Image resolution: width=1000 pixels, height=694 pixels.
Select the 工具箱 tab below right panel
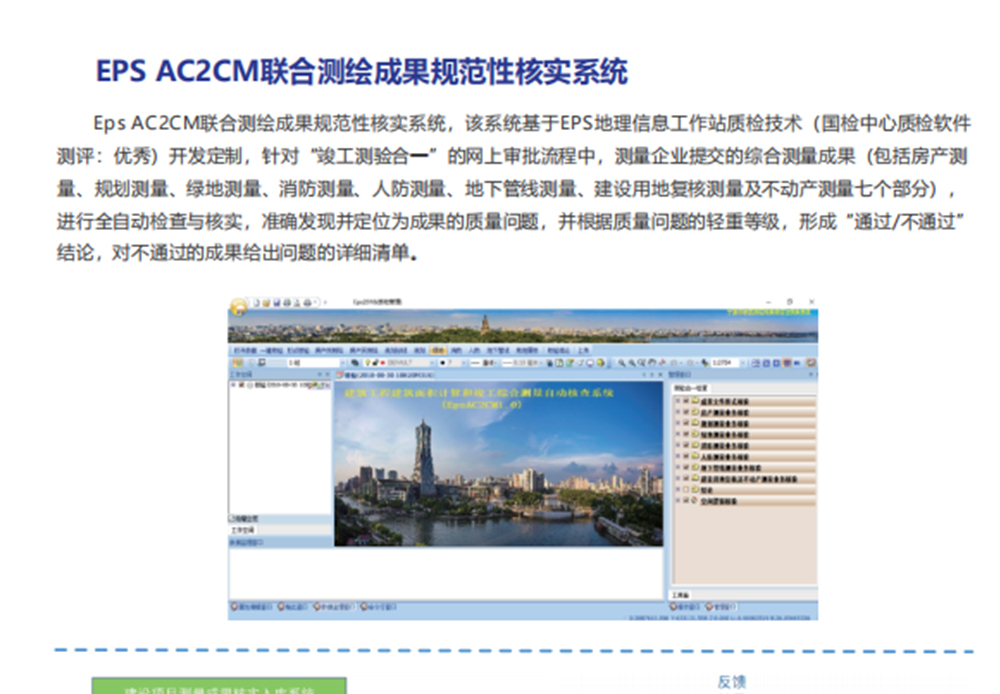pos(680,595)
